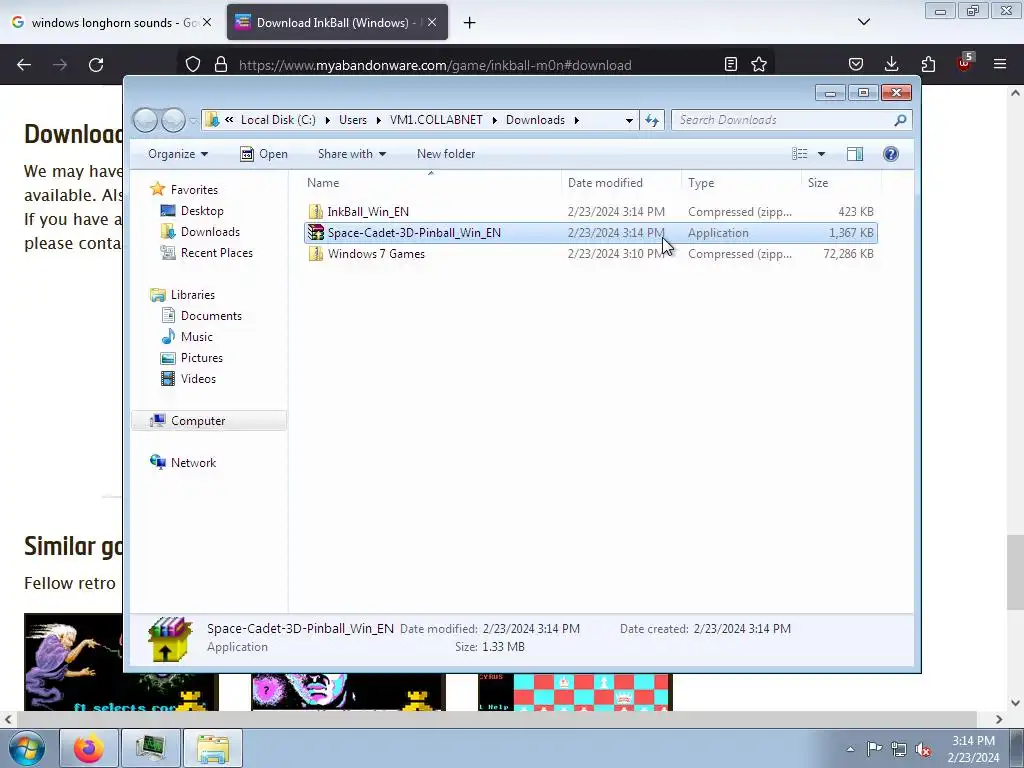Open Downloads in the Favorites list
Viewport: 1024px width, 768px height.
210,232
